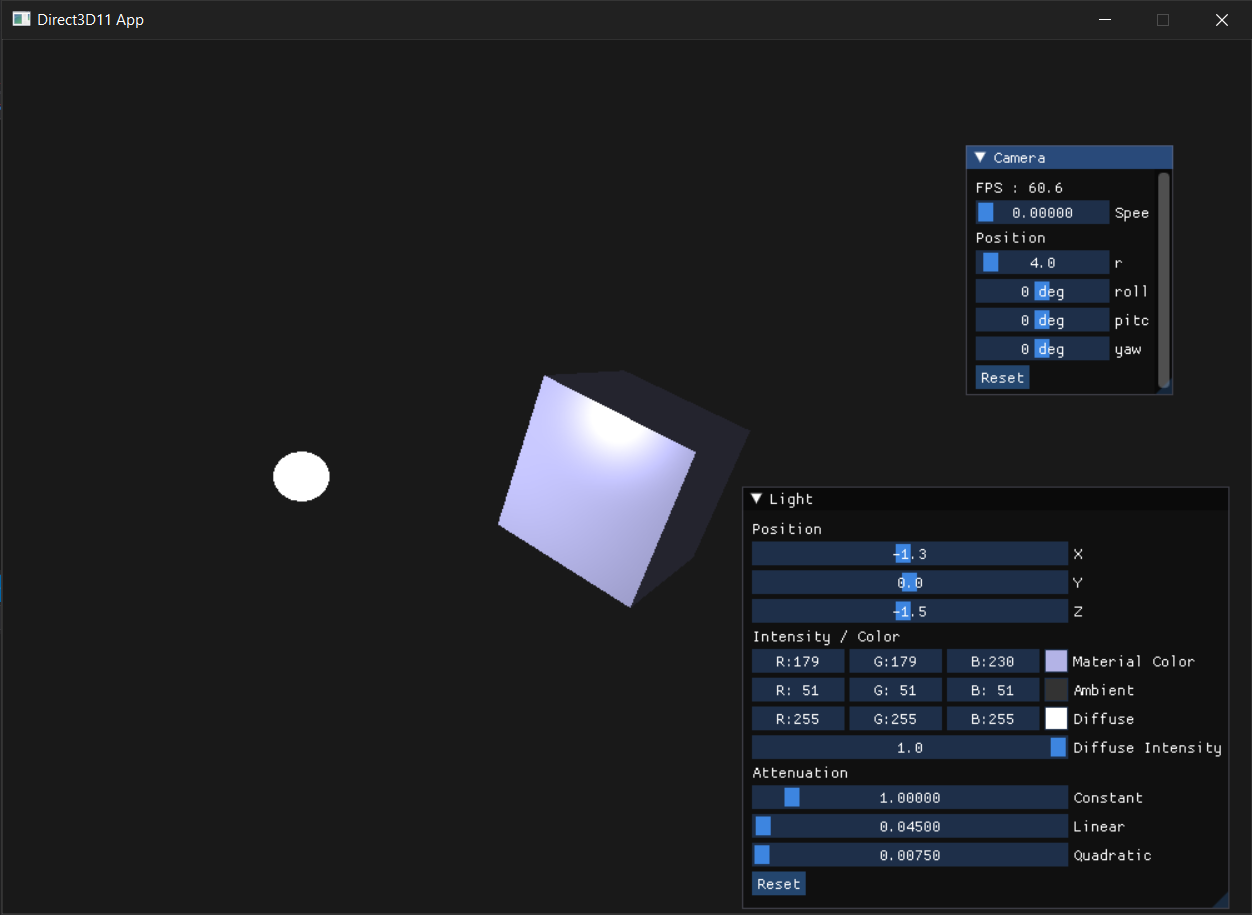Viewport: 1252px width, 915px height.
Task: Click the Diffuse Intensity slider
Action: click(910, 747)
